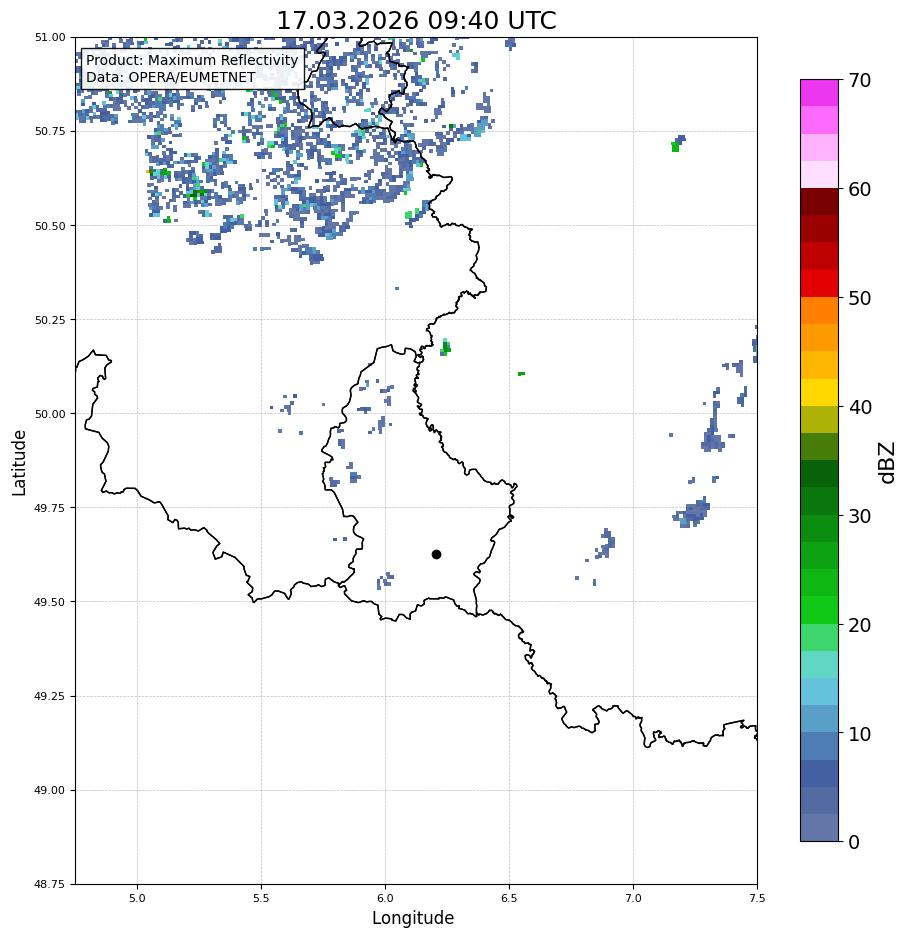Click latitude tick label 50.75
This screenshot has width=908, height=937.
(x=50, y=131)
